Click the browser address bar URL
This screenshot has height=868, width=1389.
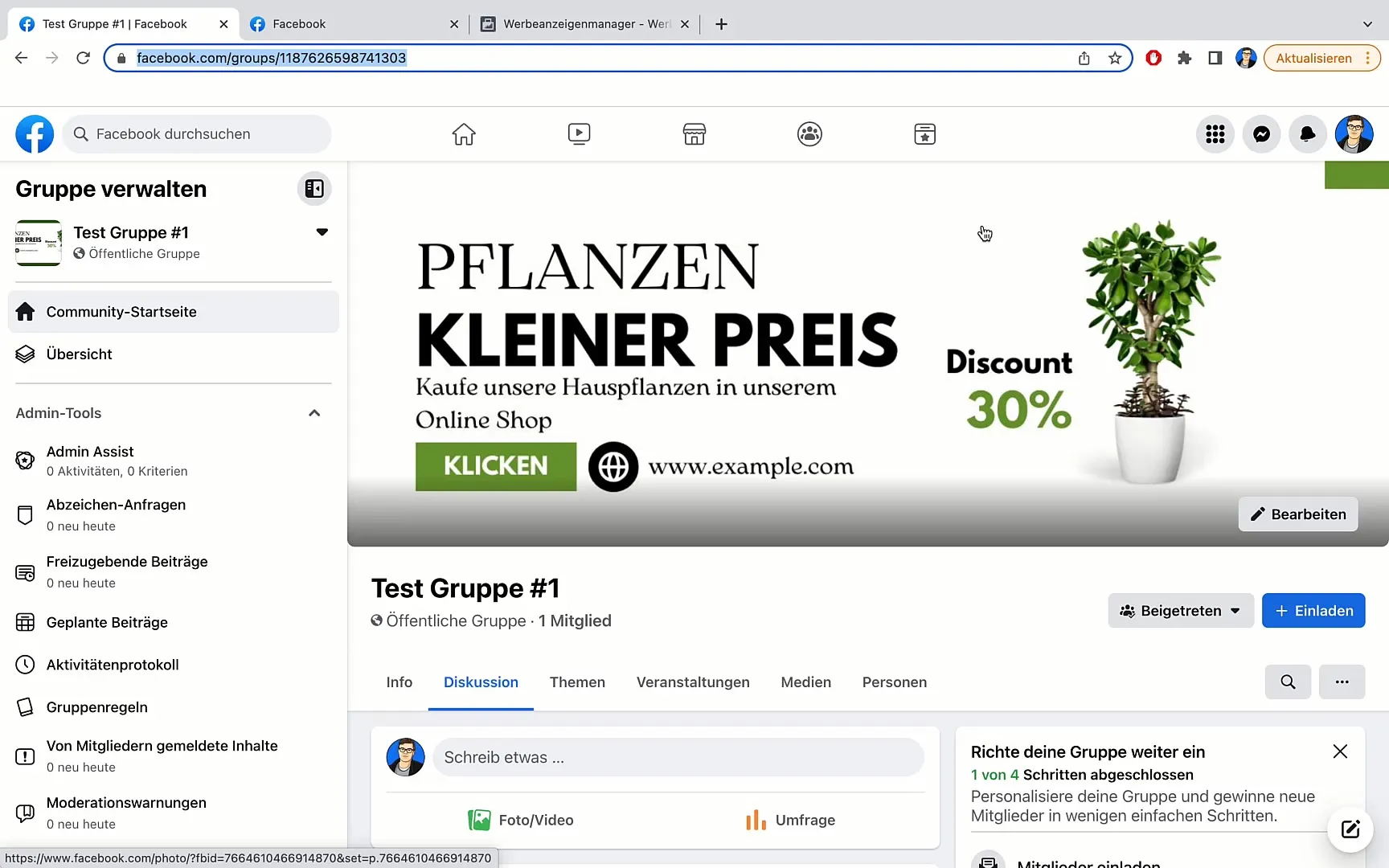(x=271, y=58)
